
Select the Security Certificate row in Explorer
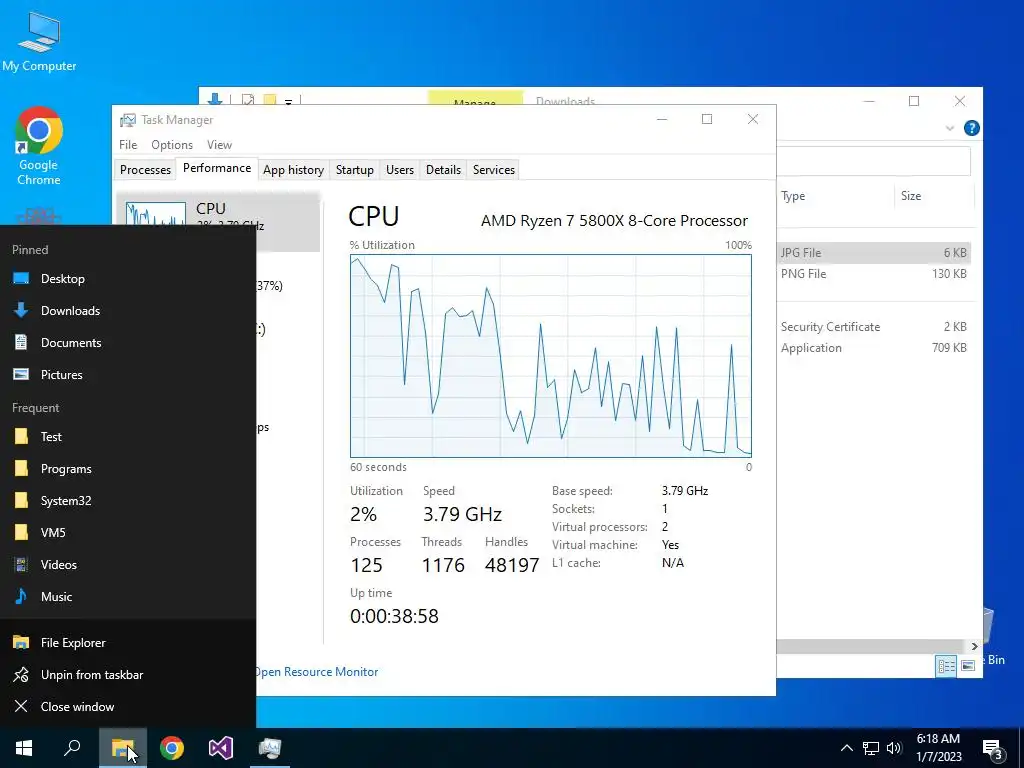[874, 327]
